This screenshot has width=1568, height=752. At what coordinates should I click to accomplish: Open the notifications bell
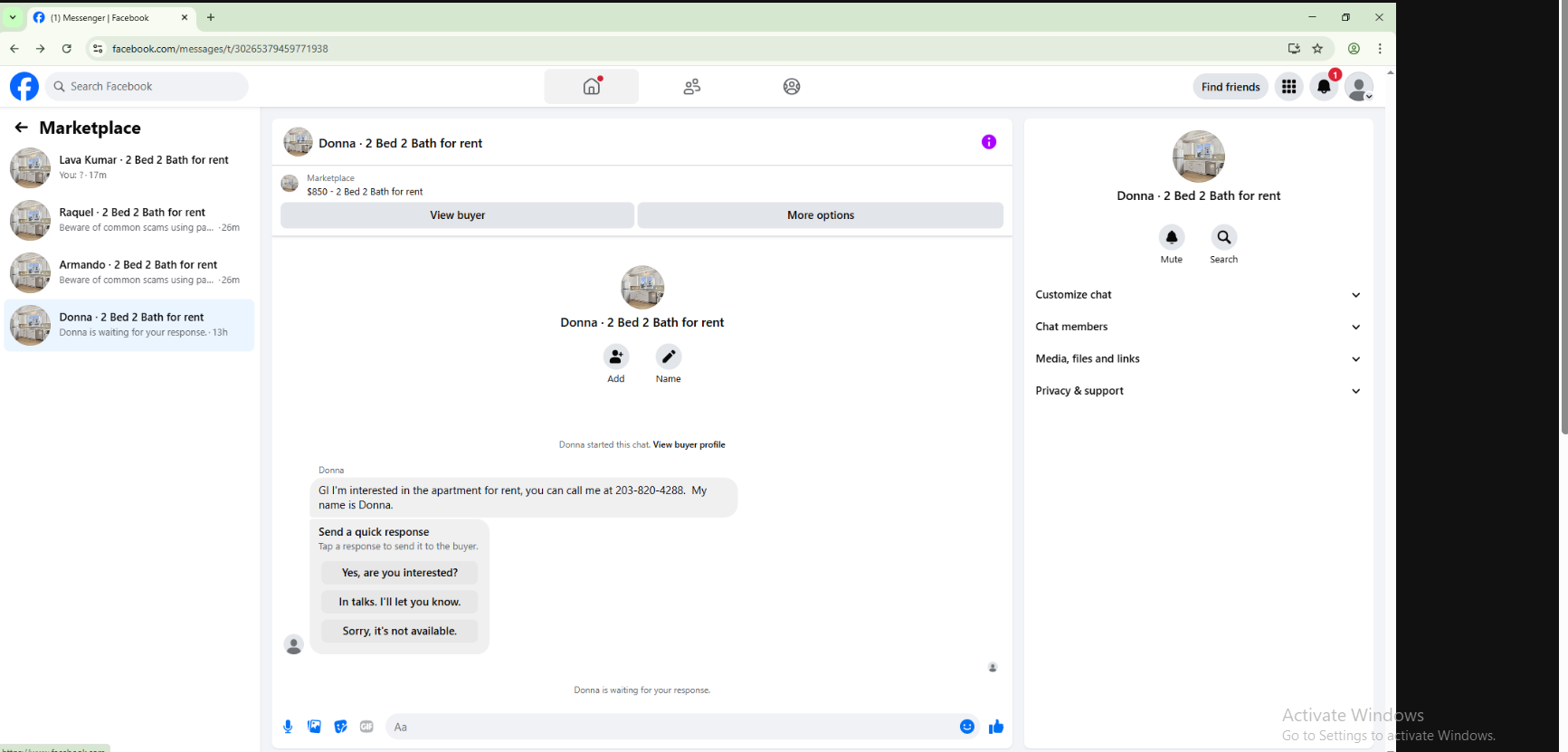point(1324,87)
